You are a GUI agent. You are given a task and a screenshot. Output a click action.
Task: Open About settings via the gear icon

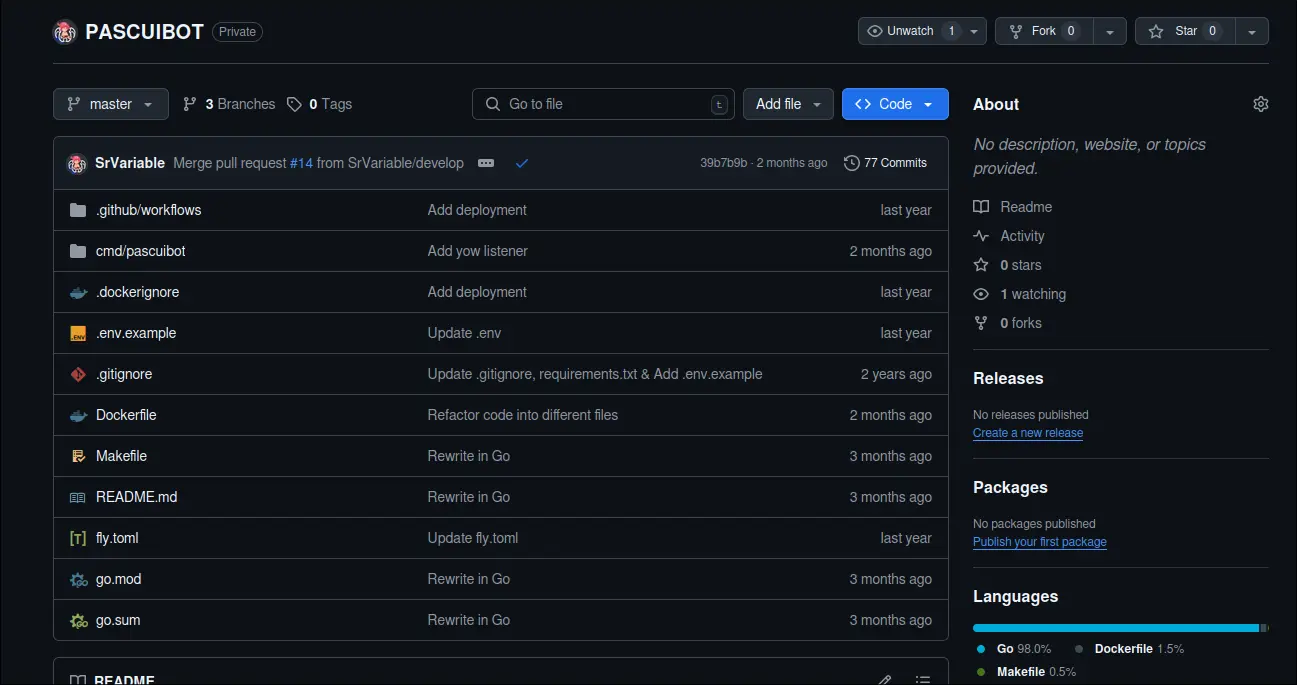[1260, 103]
